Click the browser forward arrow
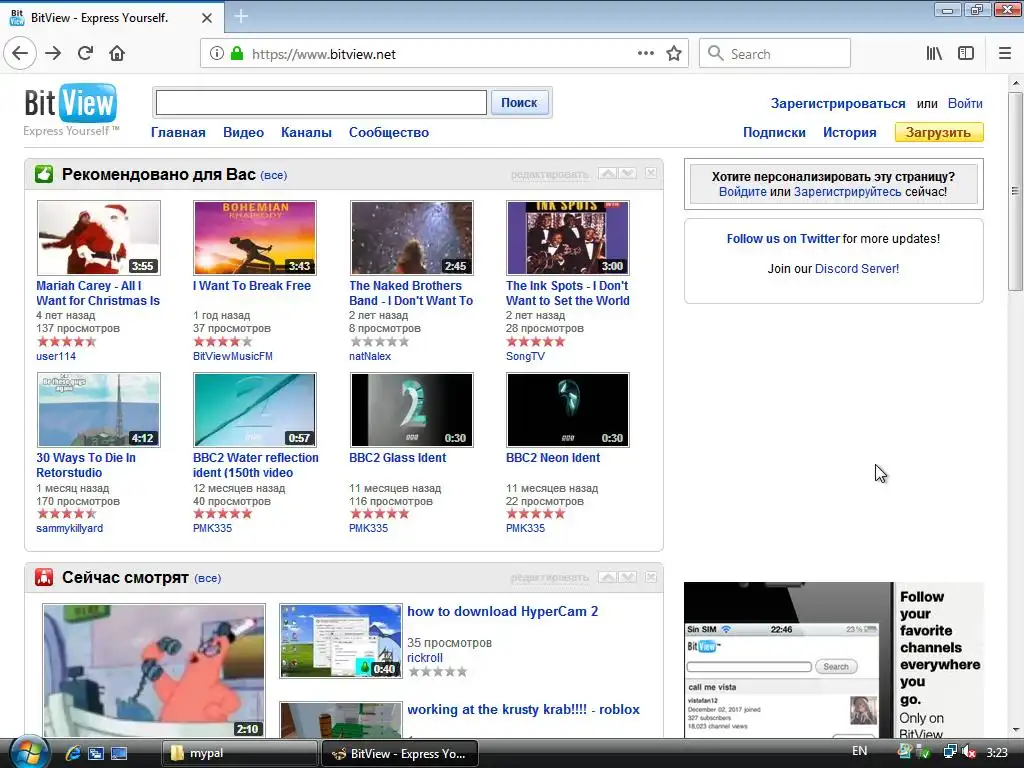Image resolution: width=1024 pixels, height=768 pixels. point(53,54)
